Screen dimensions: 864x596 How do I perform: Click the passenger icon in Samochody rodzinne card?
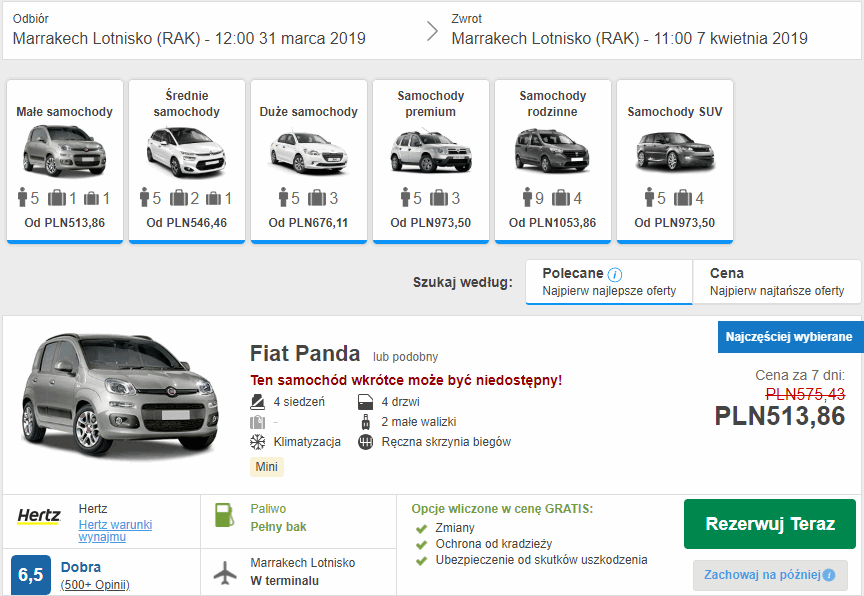tap(527, 197)
